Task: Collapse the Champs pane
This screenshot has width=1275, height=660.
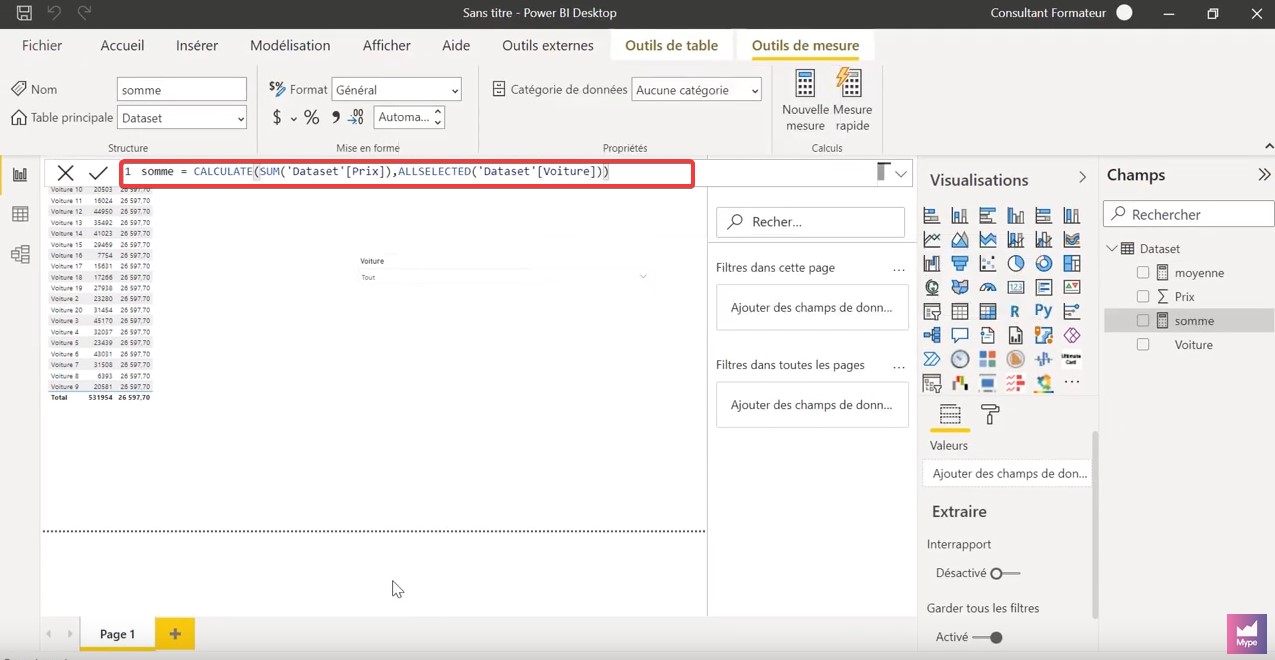Action: coord(1264,175)
